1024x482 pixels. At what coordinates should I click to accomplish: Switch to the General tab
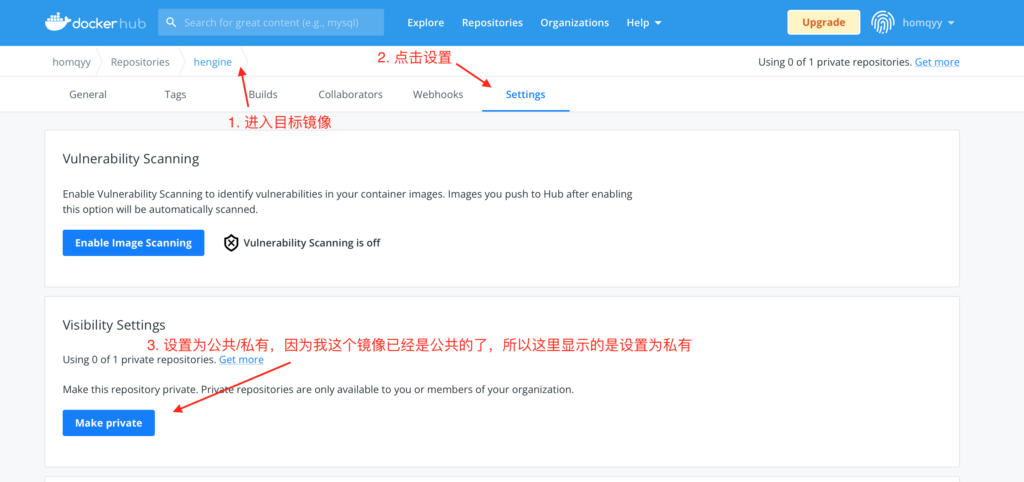point(88,95)
